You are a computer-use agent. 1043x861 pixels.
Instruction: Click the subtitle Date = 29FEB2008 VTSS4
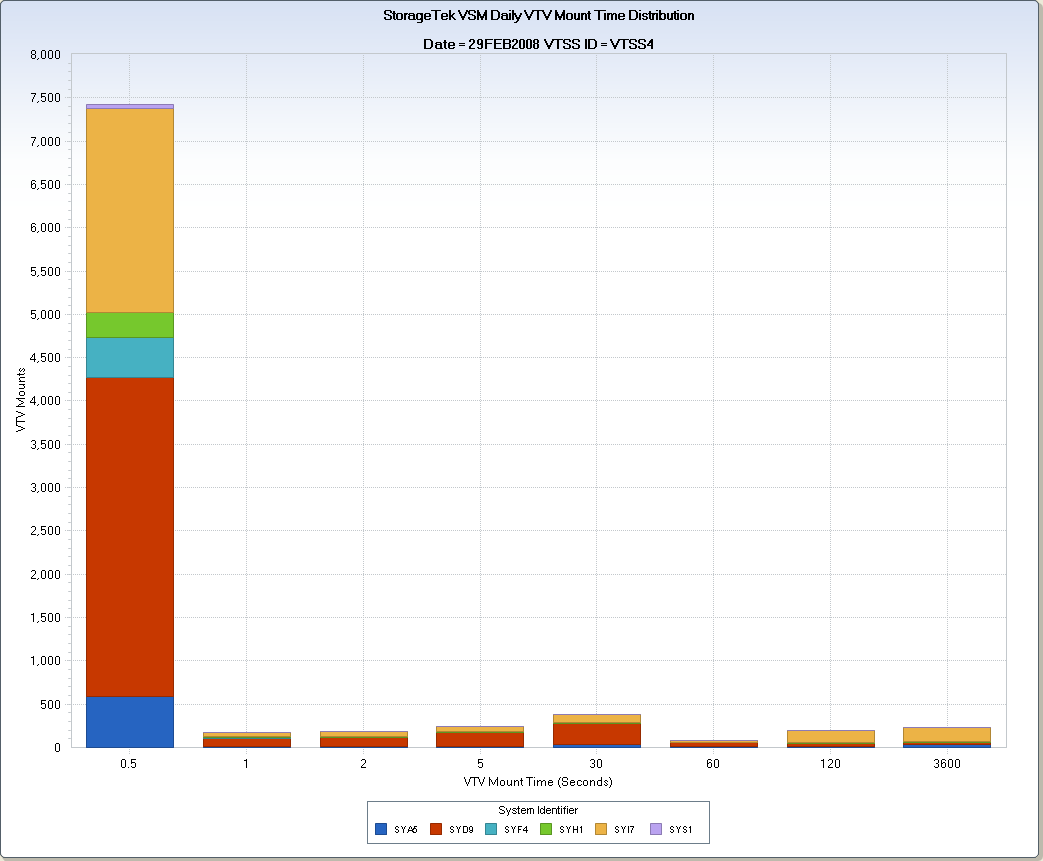pos(539,45)
